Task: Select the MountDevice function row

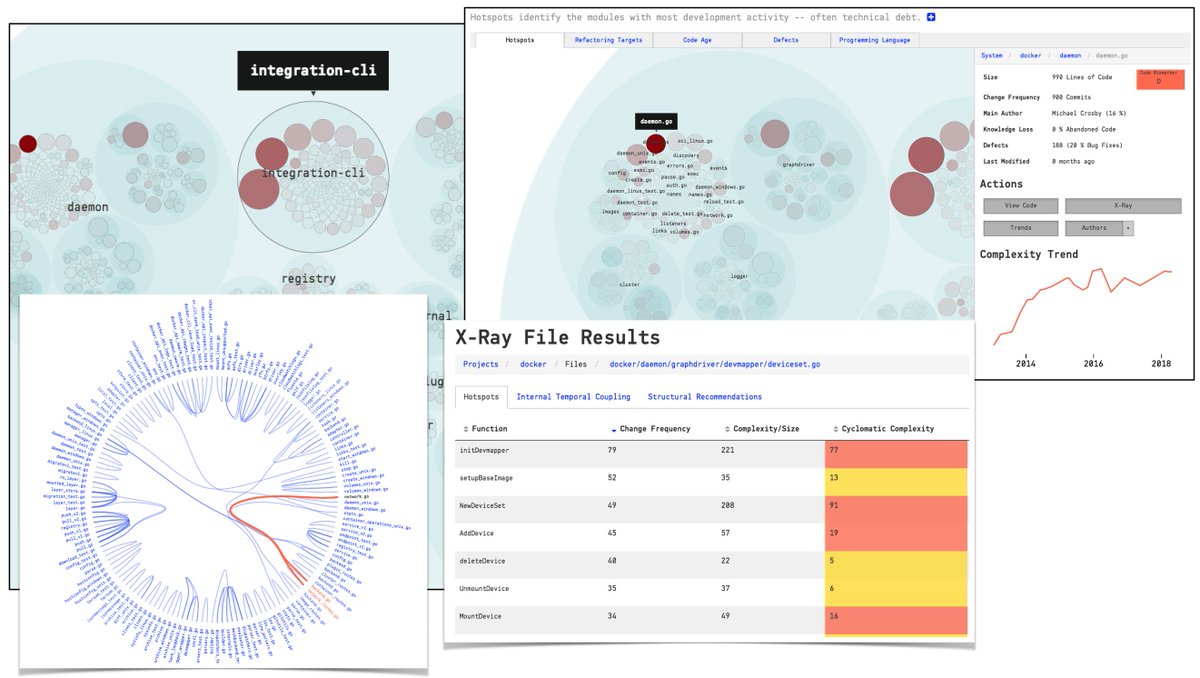Action: [x=711, y=619]
